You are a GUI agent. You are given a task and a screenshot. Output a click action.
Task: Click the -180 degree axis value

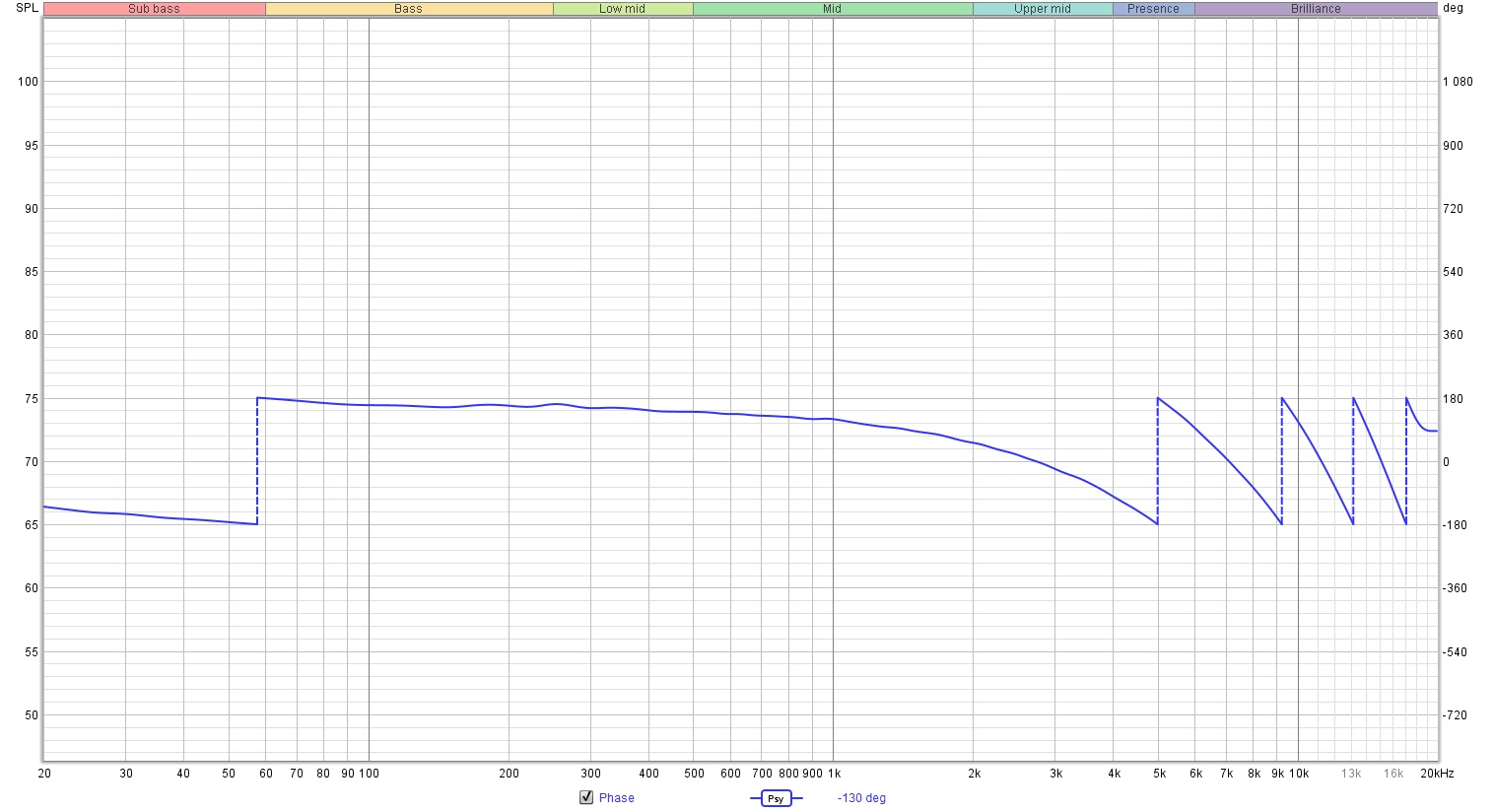click(1455, 525)
